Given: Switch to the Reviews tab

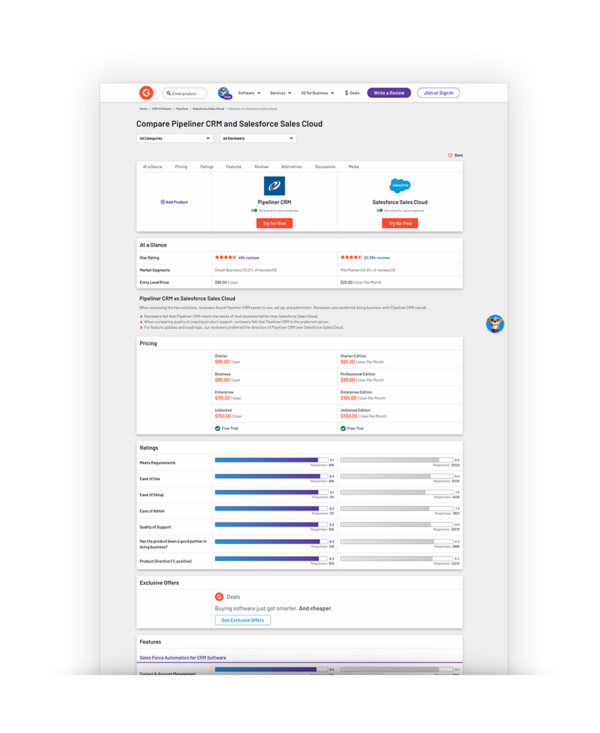Looking at the screenshot, I should pos(261,167).
